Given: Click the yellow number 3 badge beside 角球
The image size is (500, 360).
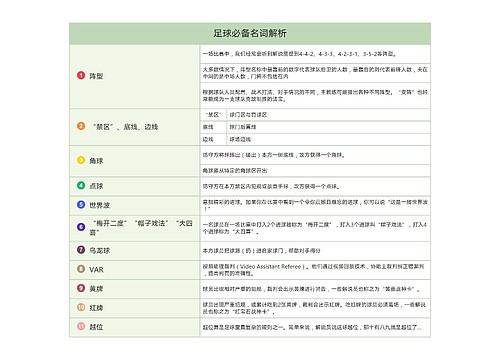Looking at the screenshot, I should pos(81,160).
